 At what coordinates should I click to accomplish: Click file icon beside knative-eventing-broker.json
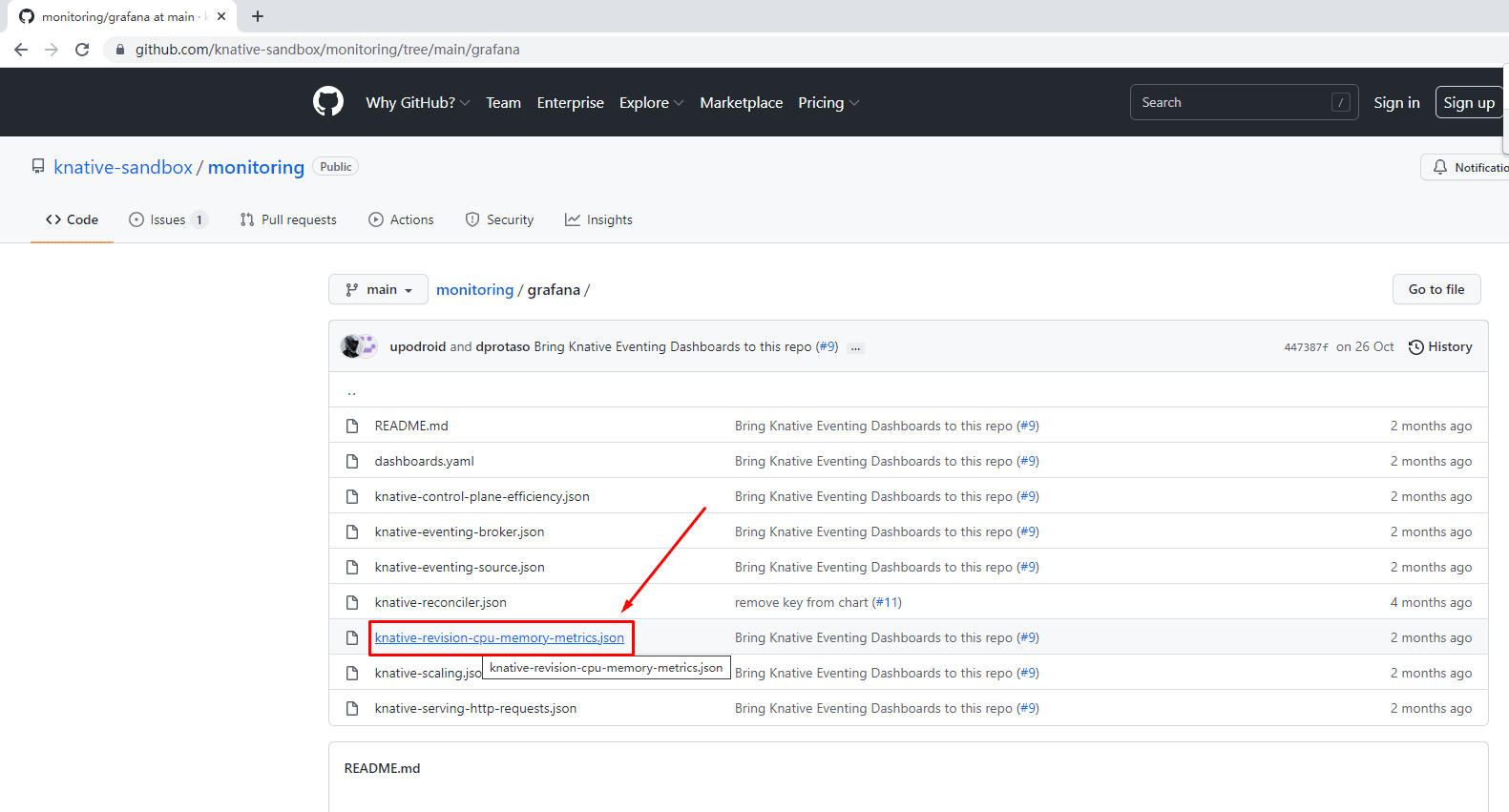coord(352,531)
